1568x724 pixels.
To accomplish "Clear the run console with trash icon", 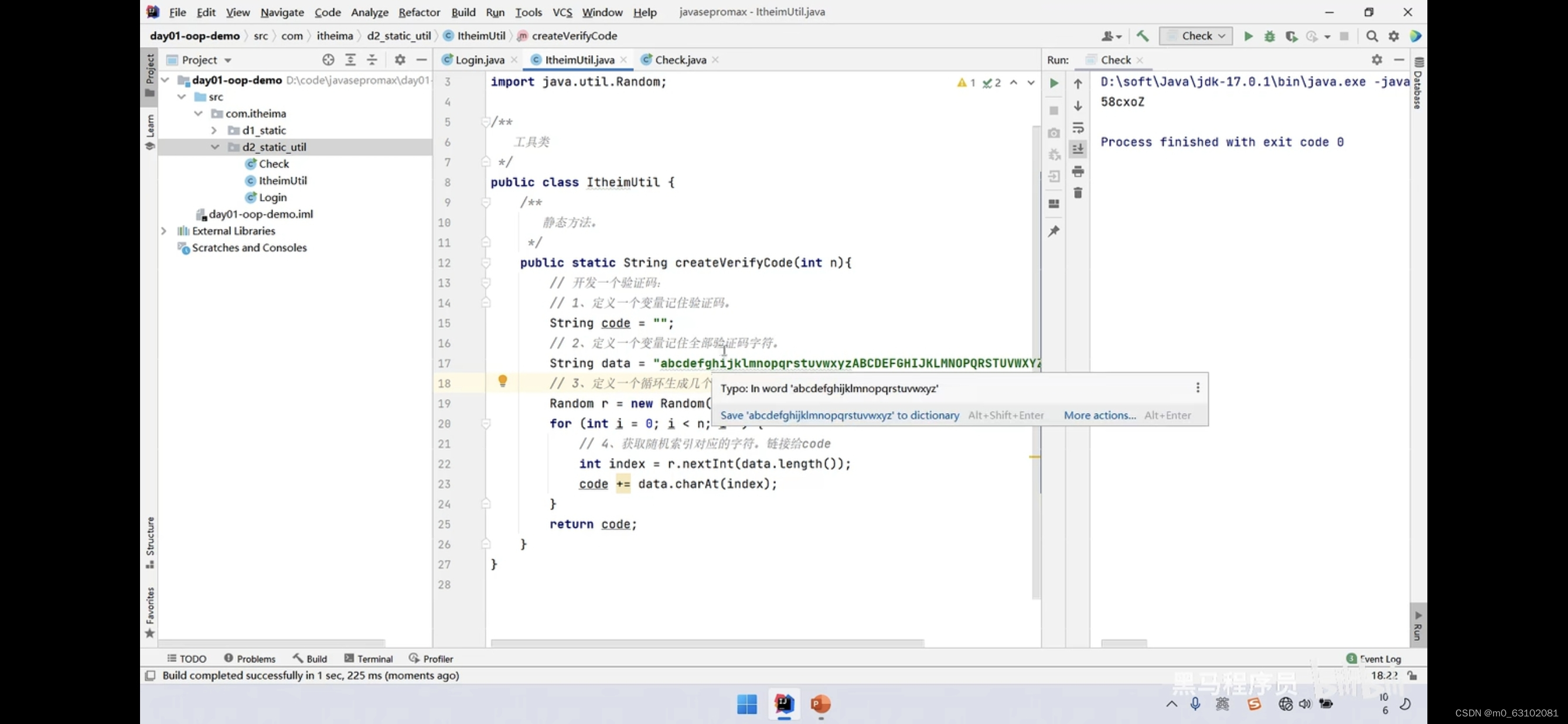I will 1078,193.
